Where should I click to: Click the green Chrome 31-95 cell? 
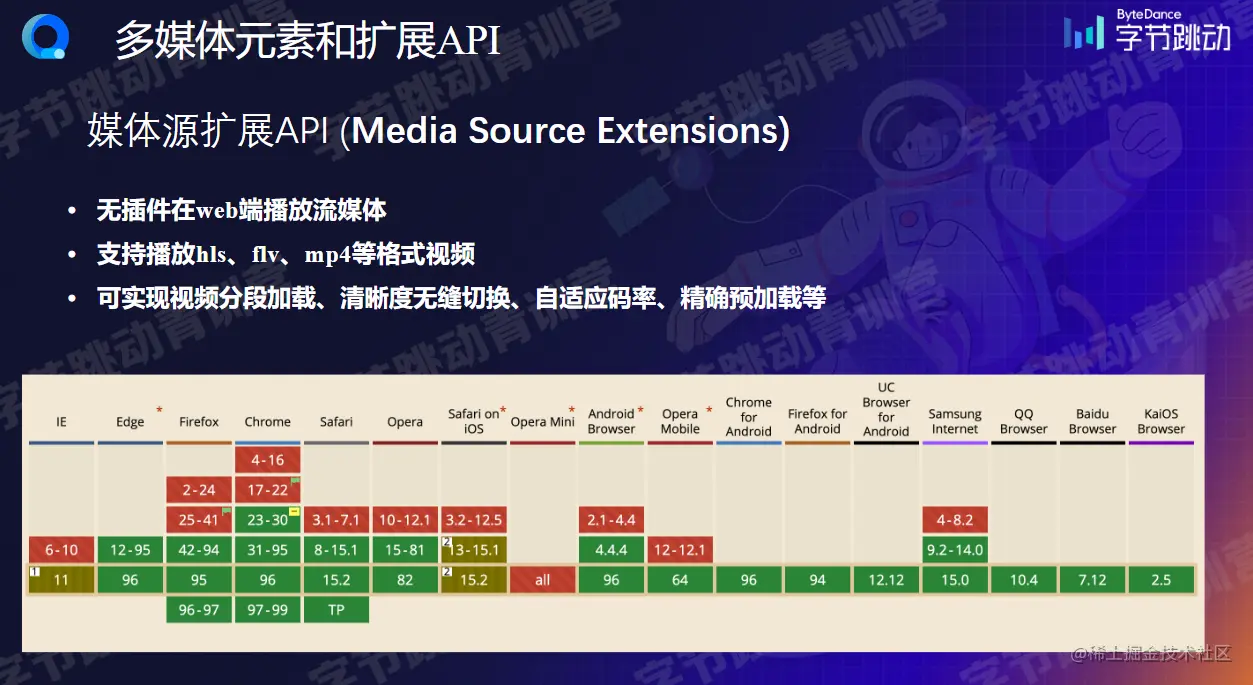pyautogui.click(x=268, y=550)
